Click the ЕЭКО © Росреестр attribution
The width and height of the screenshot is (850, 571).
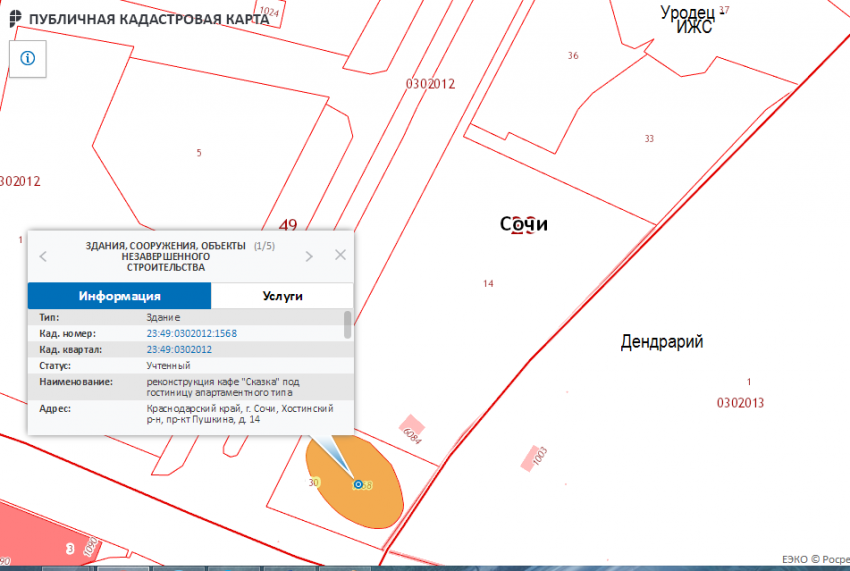point(814,560)
